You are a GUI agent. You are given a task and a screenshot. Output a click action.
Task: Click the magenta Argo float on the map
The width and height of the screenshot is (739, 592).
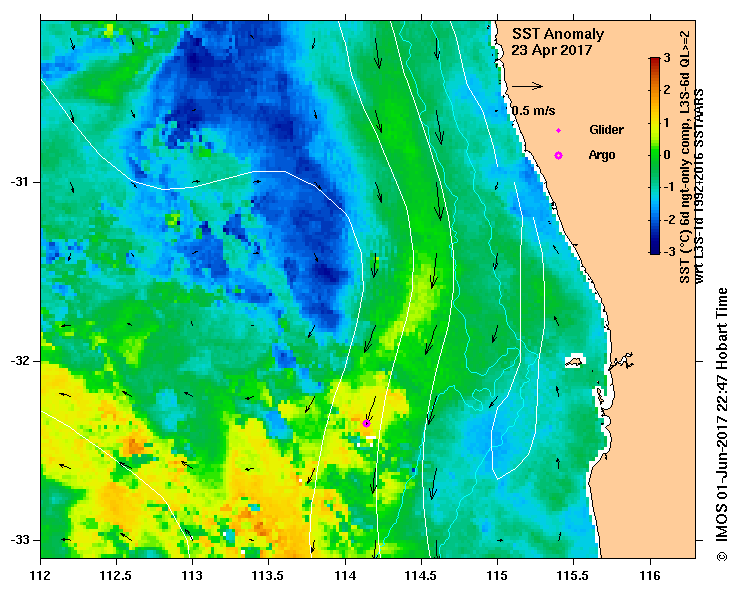tap(366, 424)
